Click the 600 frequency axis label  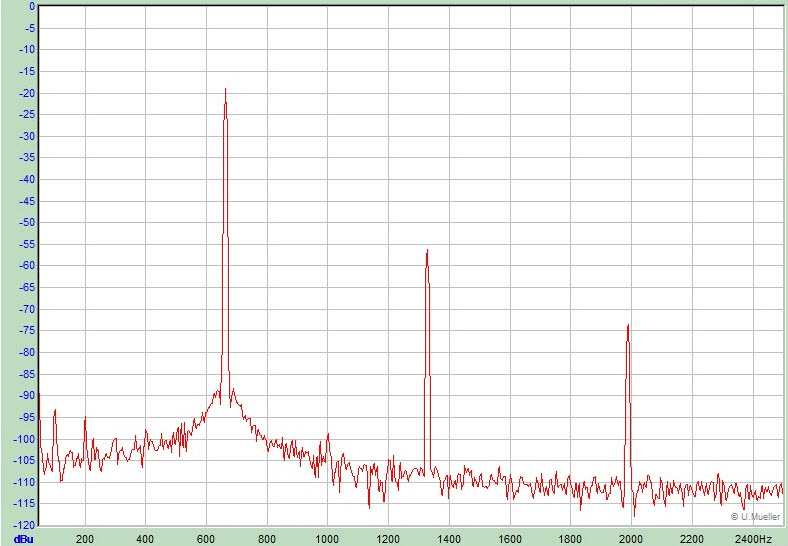(206, 538)
